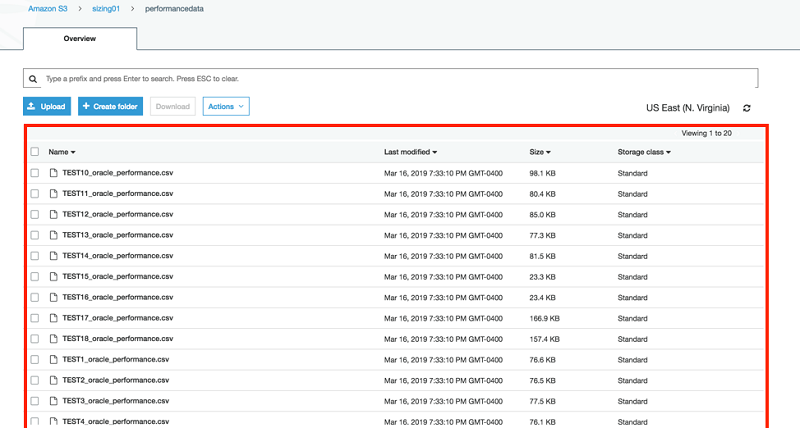Open the Actions dropdown menu
Image resolution: width=800 pixels, height=428 pixels.
pyautogui.click(x=225, y=106)
